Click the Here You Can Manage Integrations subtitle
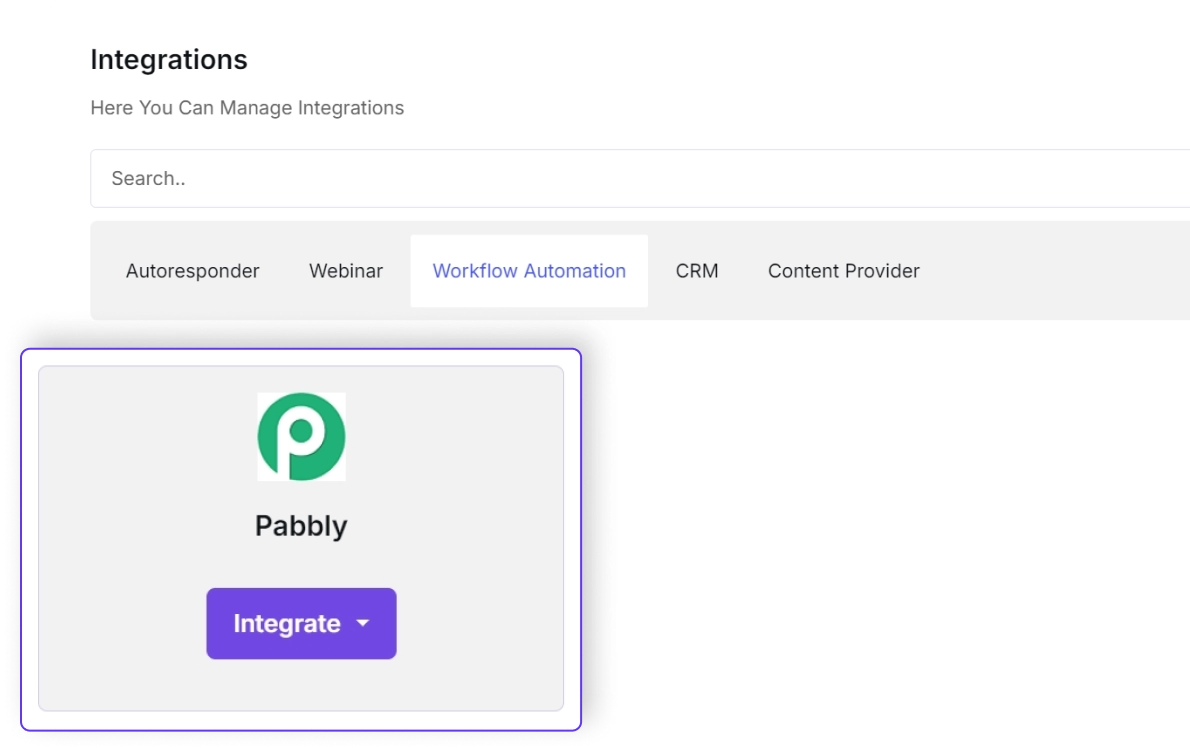Viewport: 1190px width, 752px height. (247, 108)
